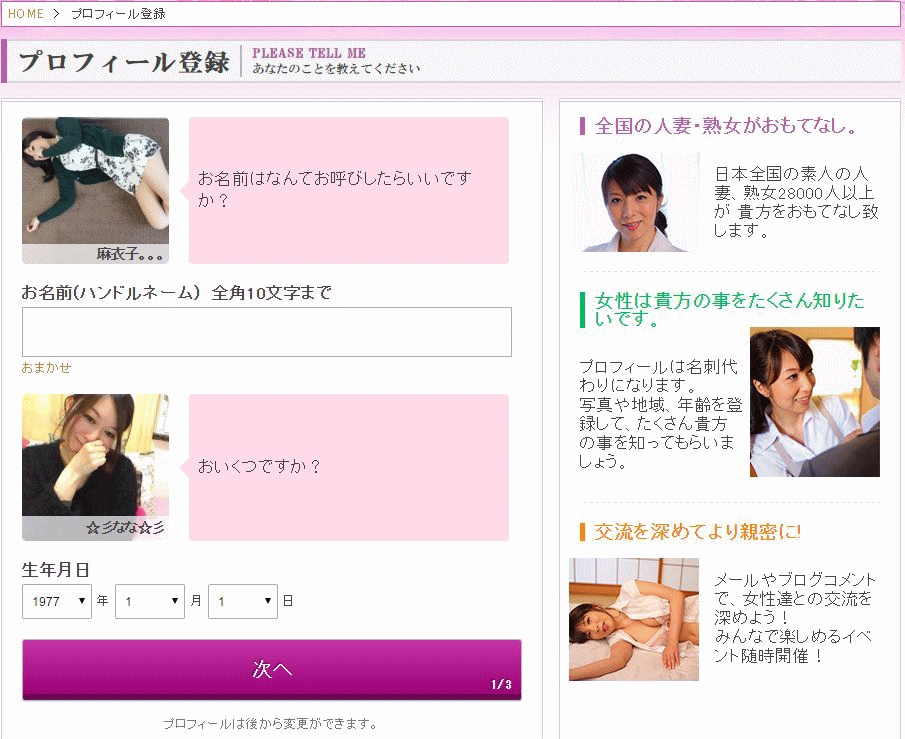
Task: Click the sidebar image beside プロフィールは名刺代わり text
Action: 814,402
